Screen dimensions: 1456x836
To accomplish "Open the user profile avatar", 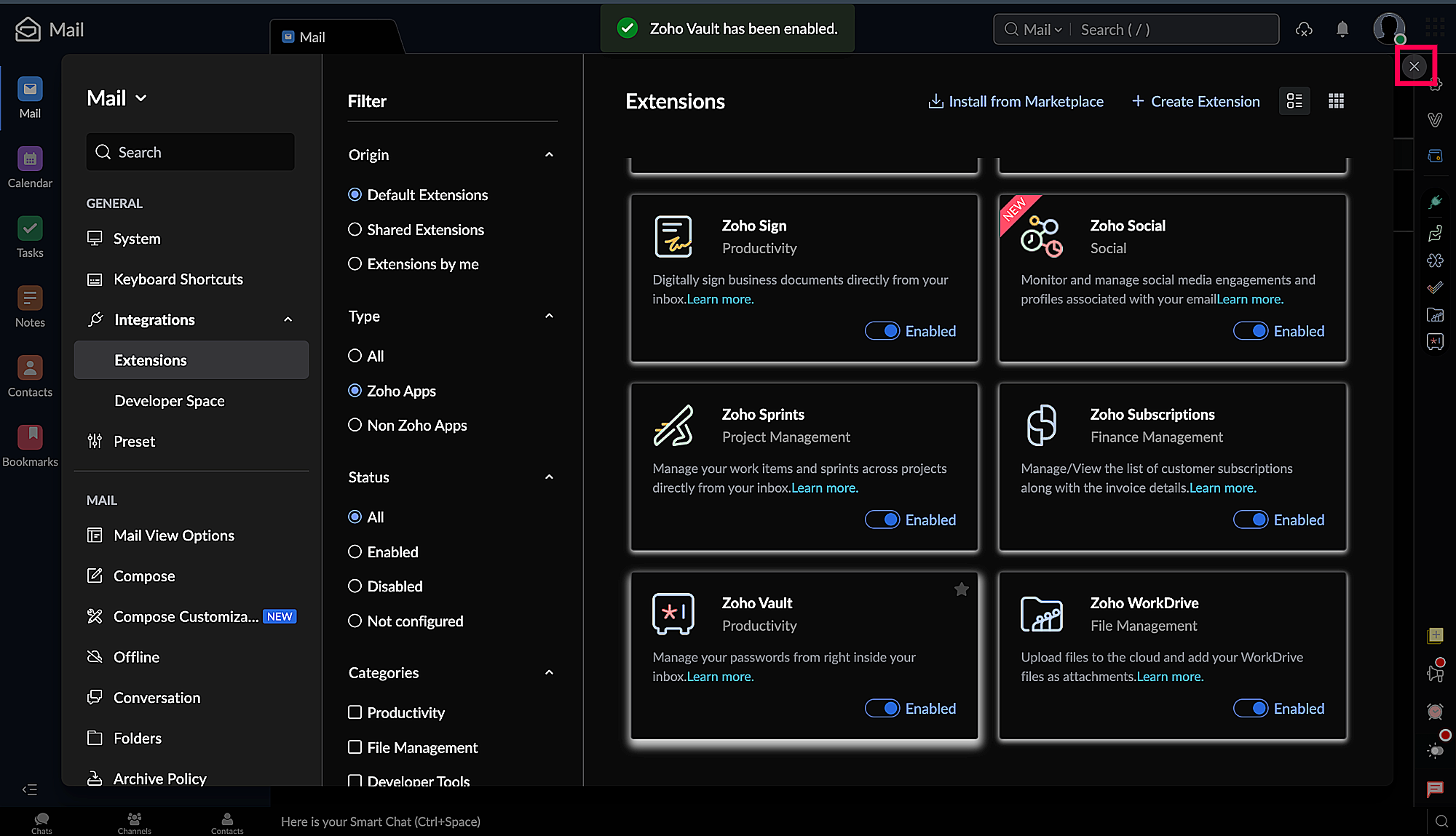I will coord(1388,28).
